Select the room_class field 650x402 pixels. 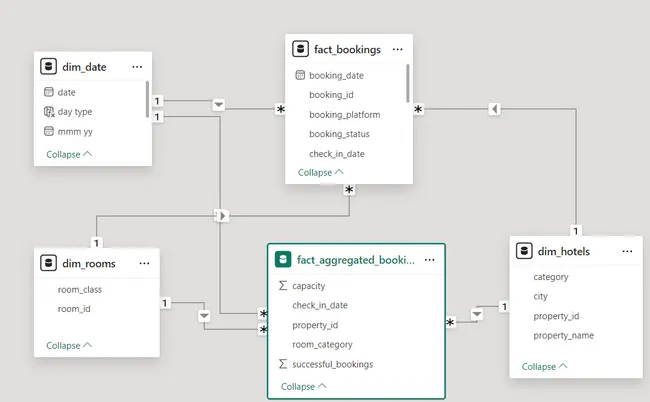(x=80, y=290)
